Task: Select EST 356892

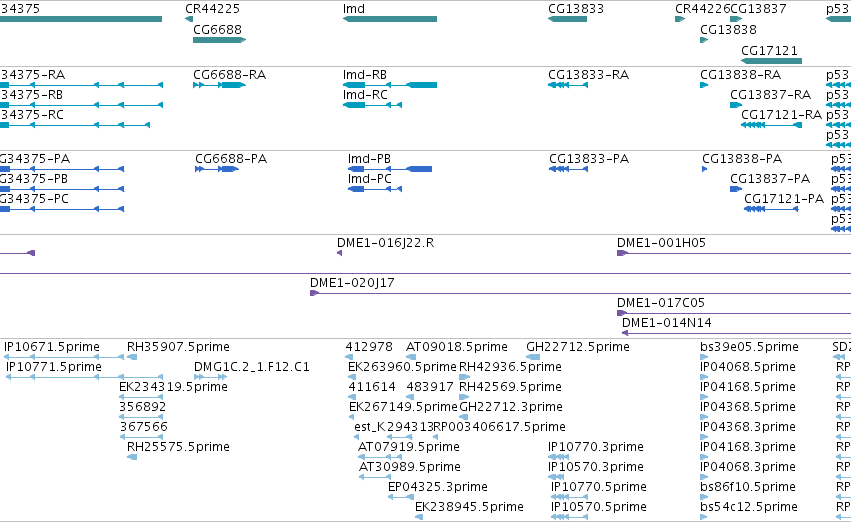Action: (141, 417)
